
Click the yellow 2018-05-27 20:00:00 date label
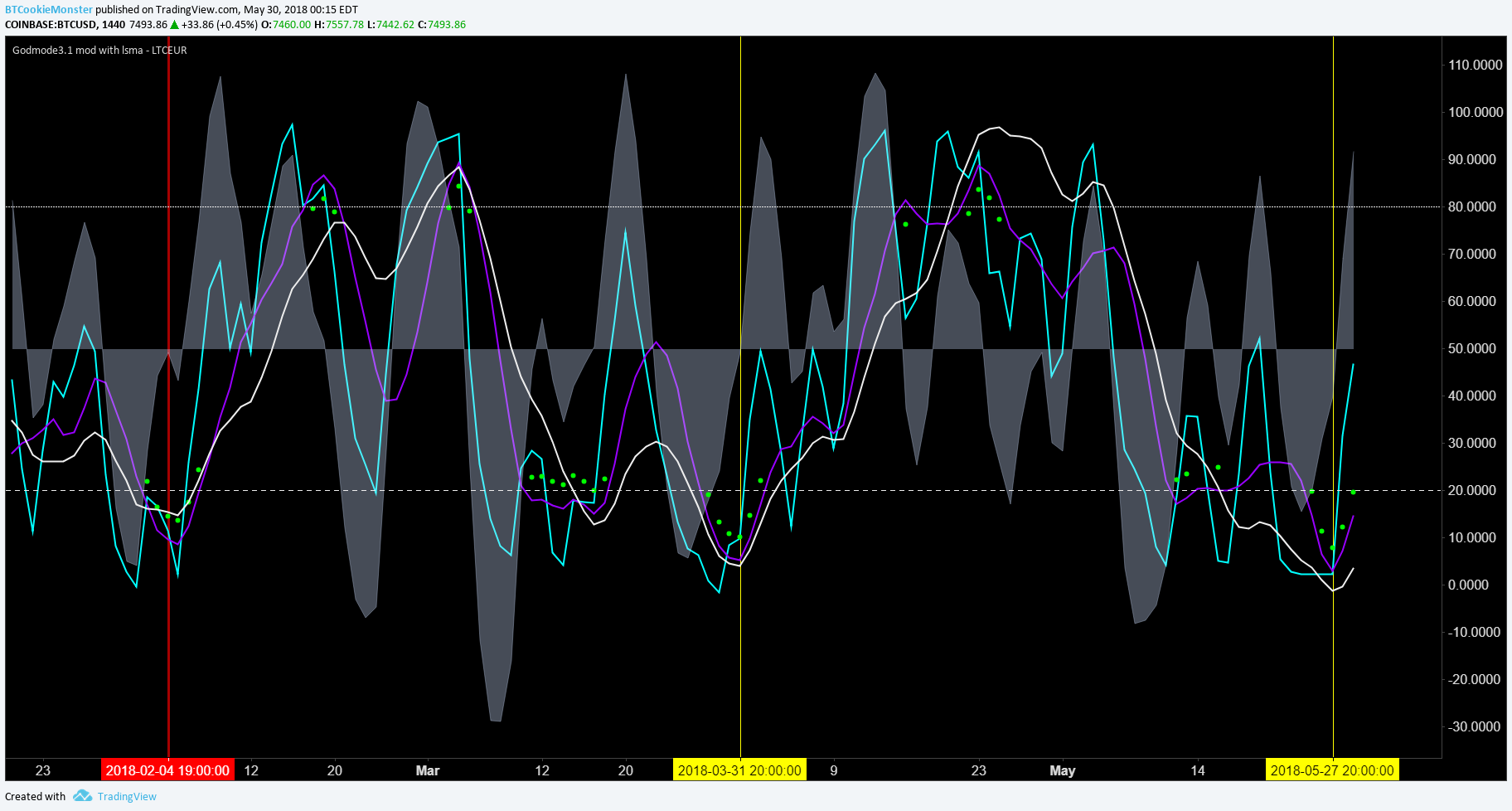pyautogui.click(x=1332, y=770)
